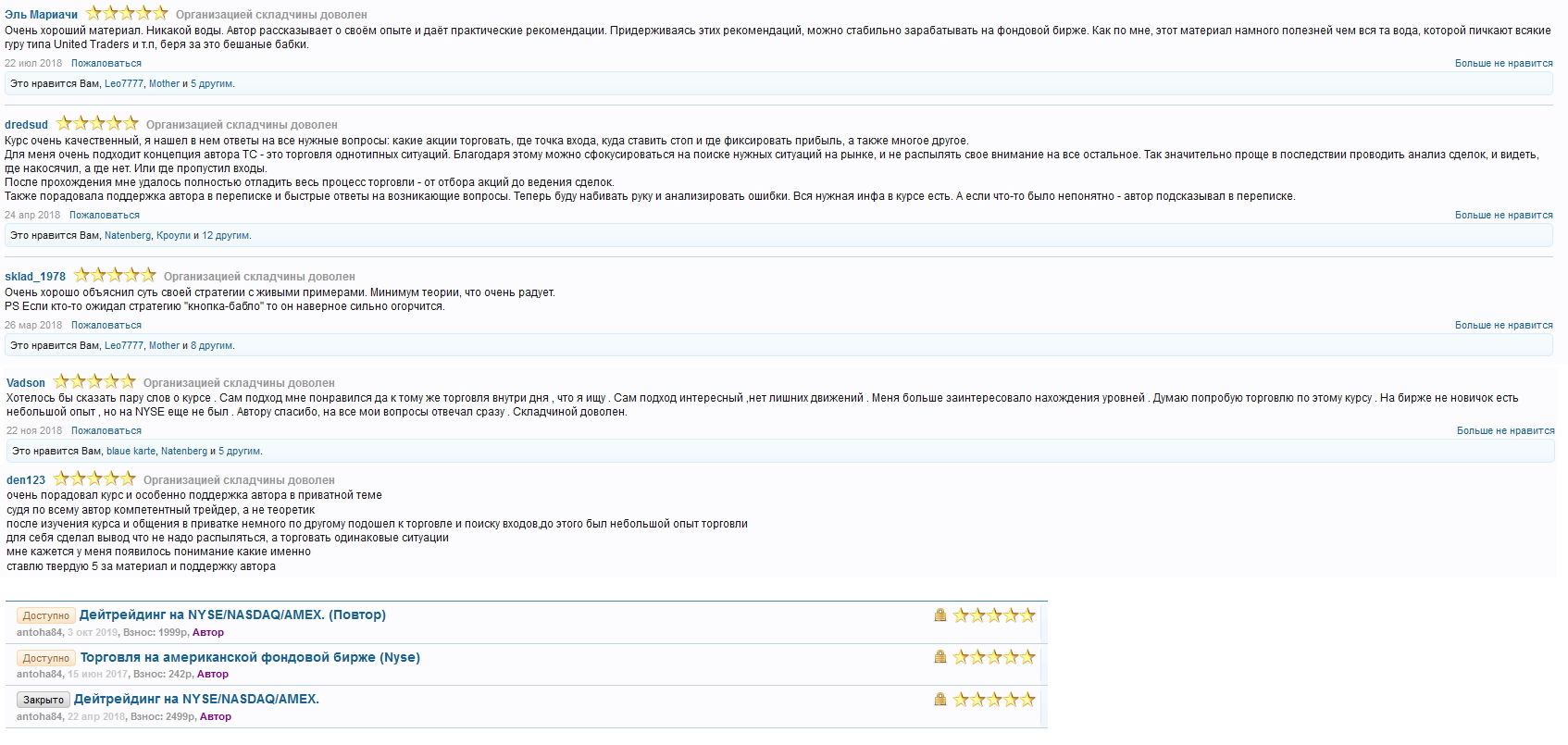Click the lock icon in the (Повтор) thread row
Screen dimensions: 1568x745
940,615
